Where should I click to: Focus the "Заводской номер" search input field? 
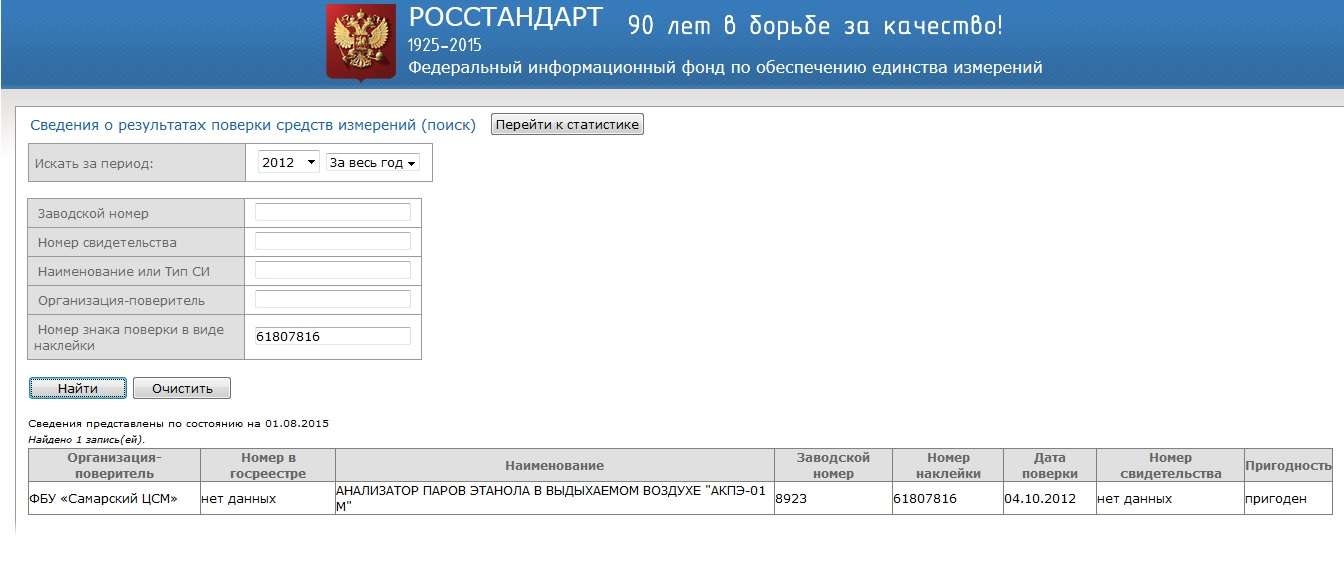coord(333,212)
